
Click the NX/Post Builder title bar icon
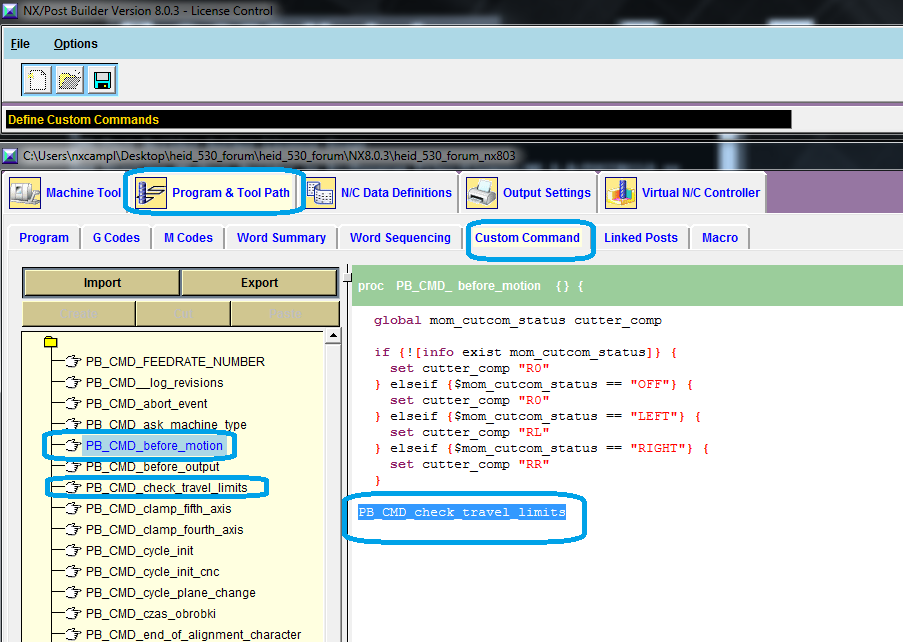[10, 11]
